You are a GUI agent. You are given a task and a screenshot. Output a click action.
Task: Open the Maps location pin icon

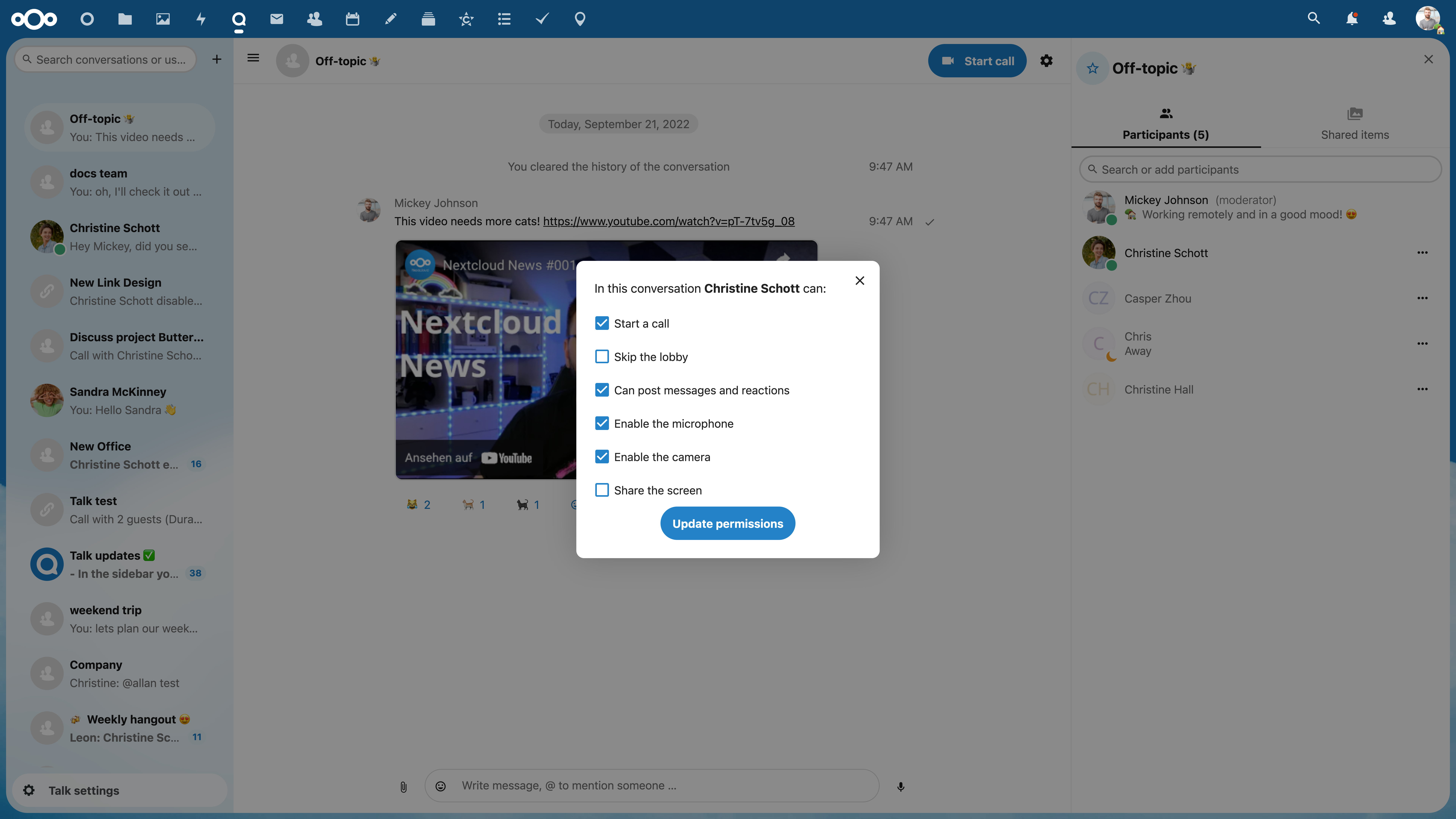coord(580,19)
